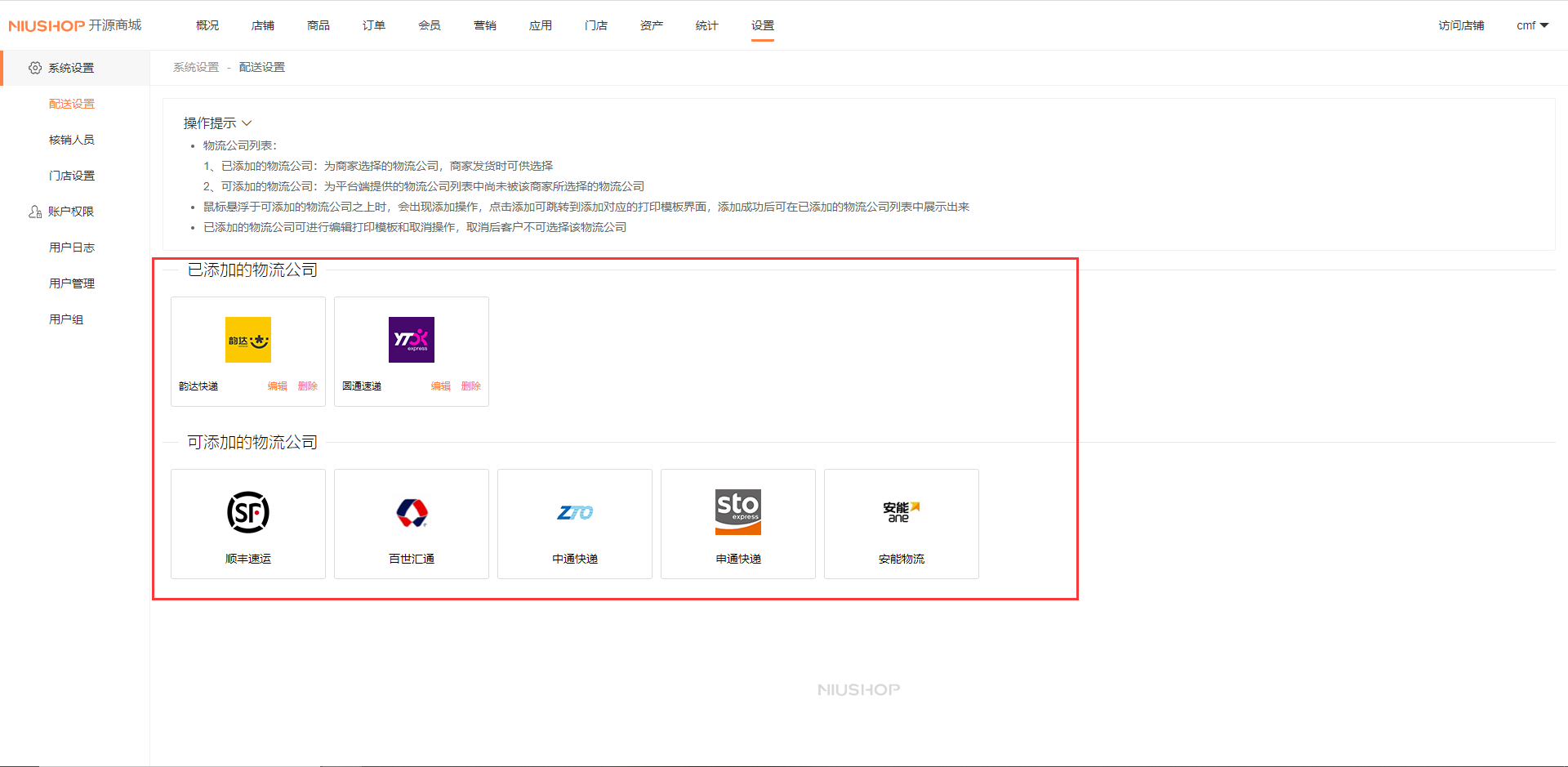Open the 营销 menu

click(x=485, y=25)
